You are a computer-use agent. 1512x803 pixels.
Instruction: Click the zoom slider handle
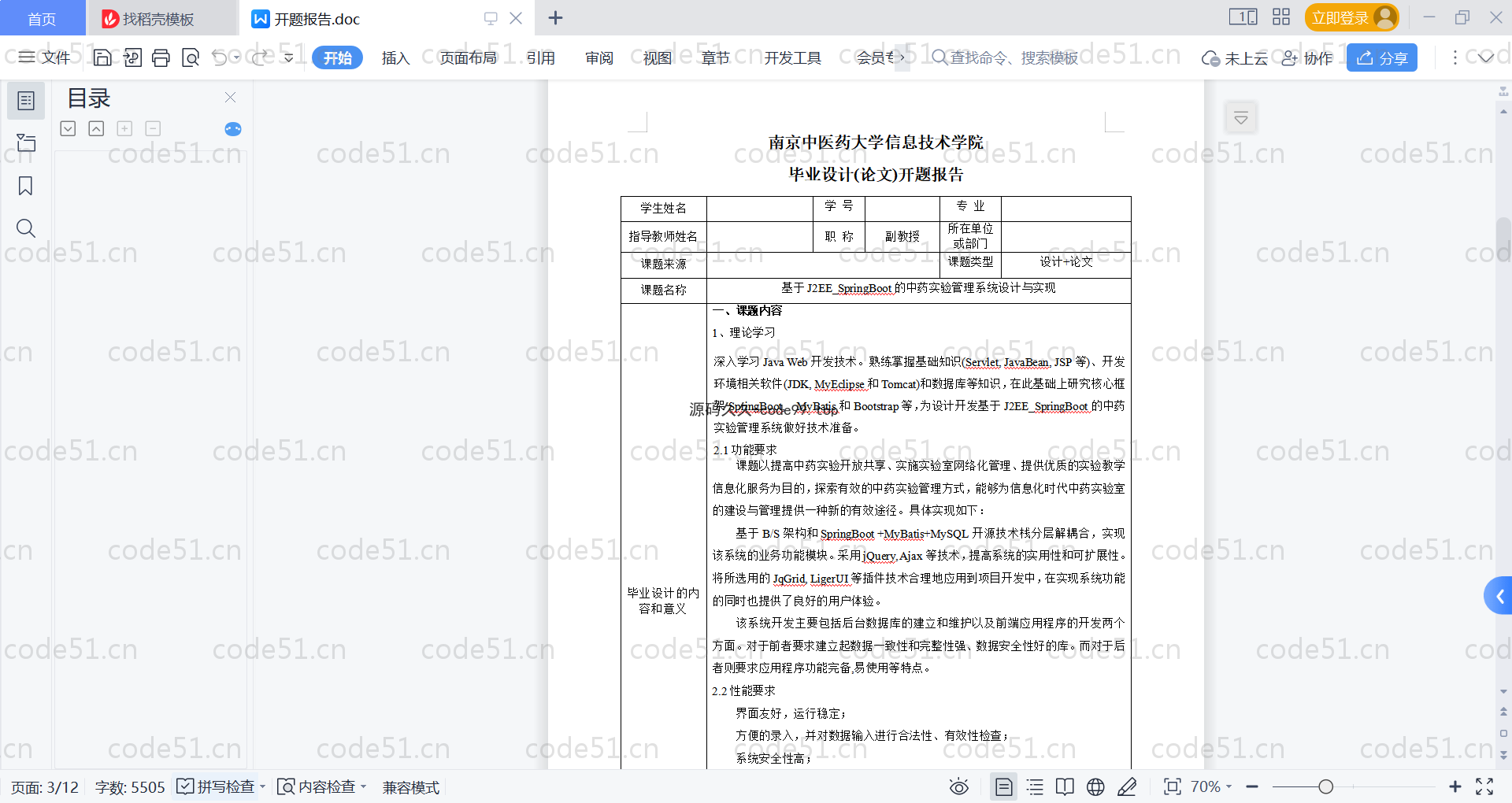coord(1326,787)
